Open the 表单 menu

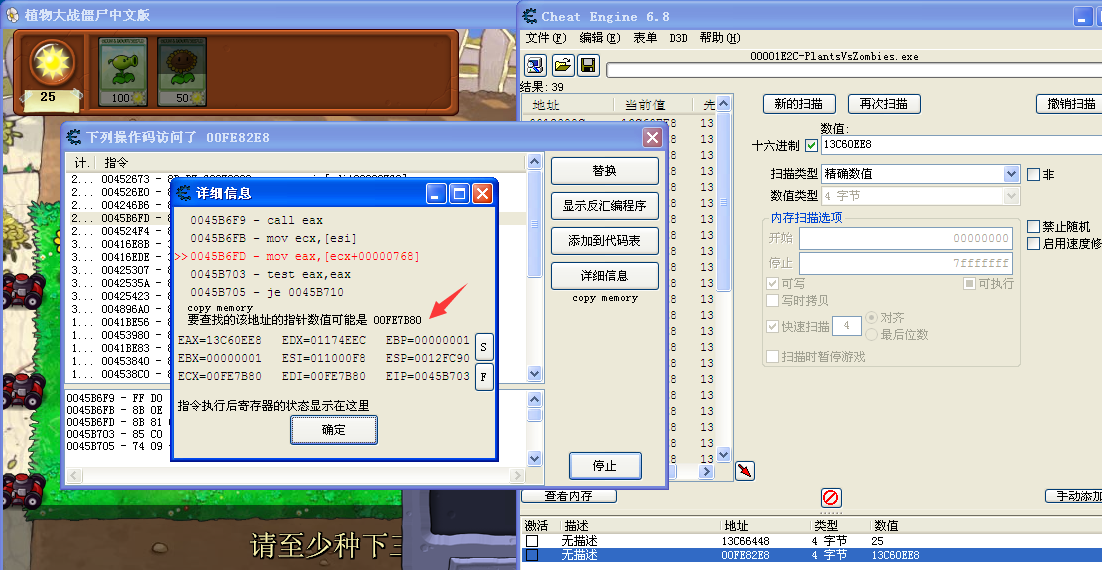click(645, 38)
